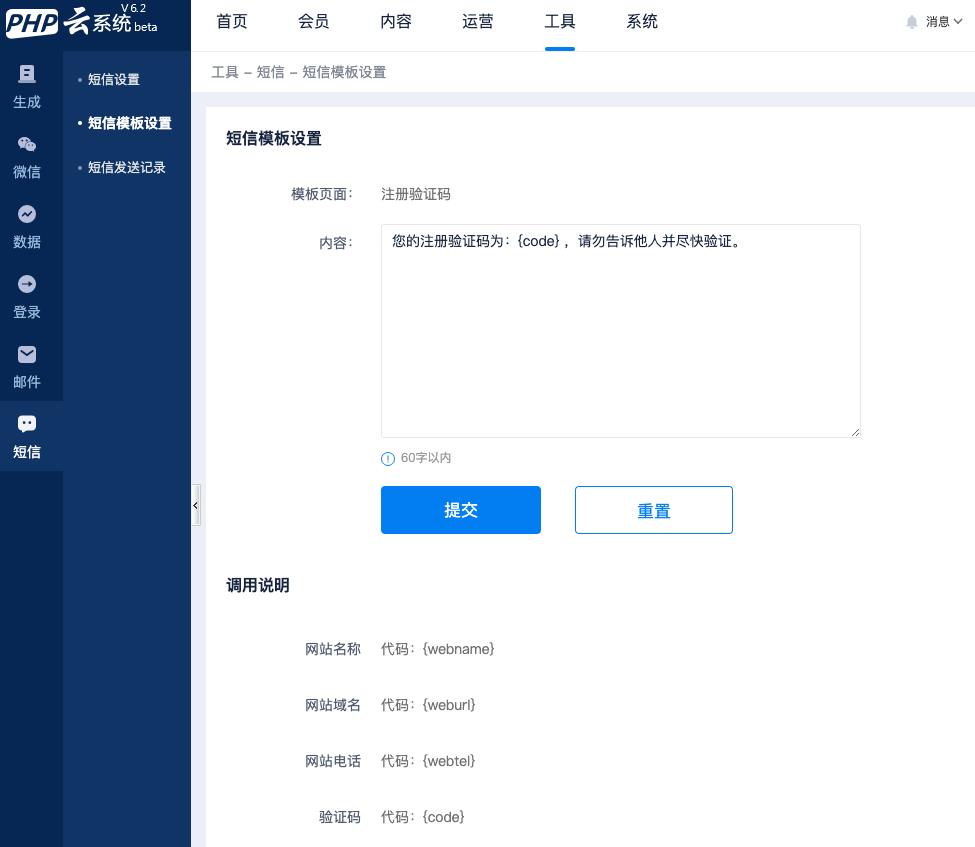975x847 pixels.
Task: Open 短信发送记录 in the submenu
Action: (126, 168)
